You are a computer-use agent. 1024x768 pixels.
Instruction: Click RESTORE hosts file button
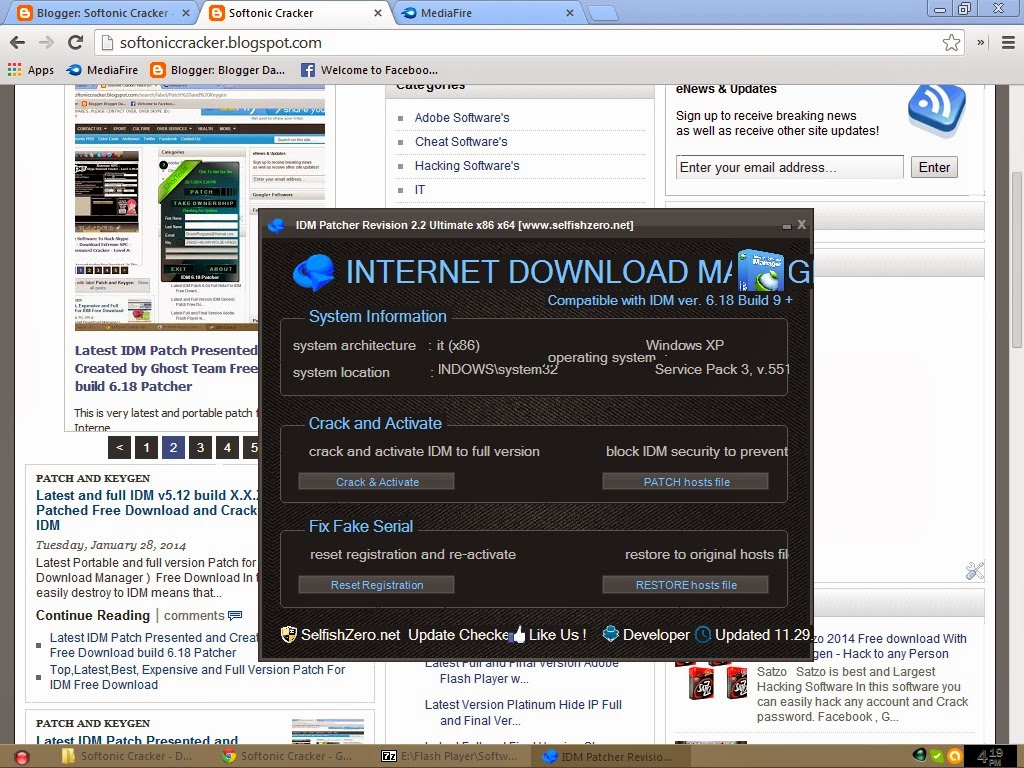[686, 585]
